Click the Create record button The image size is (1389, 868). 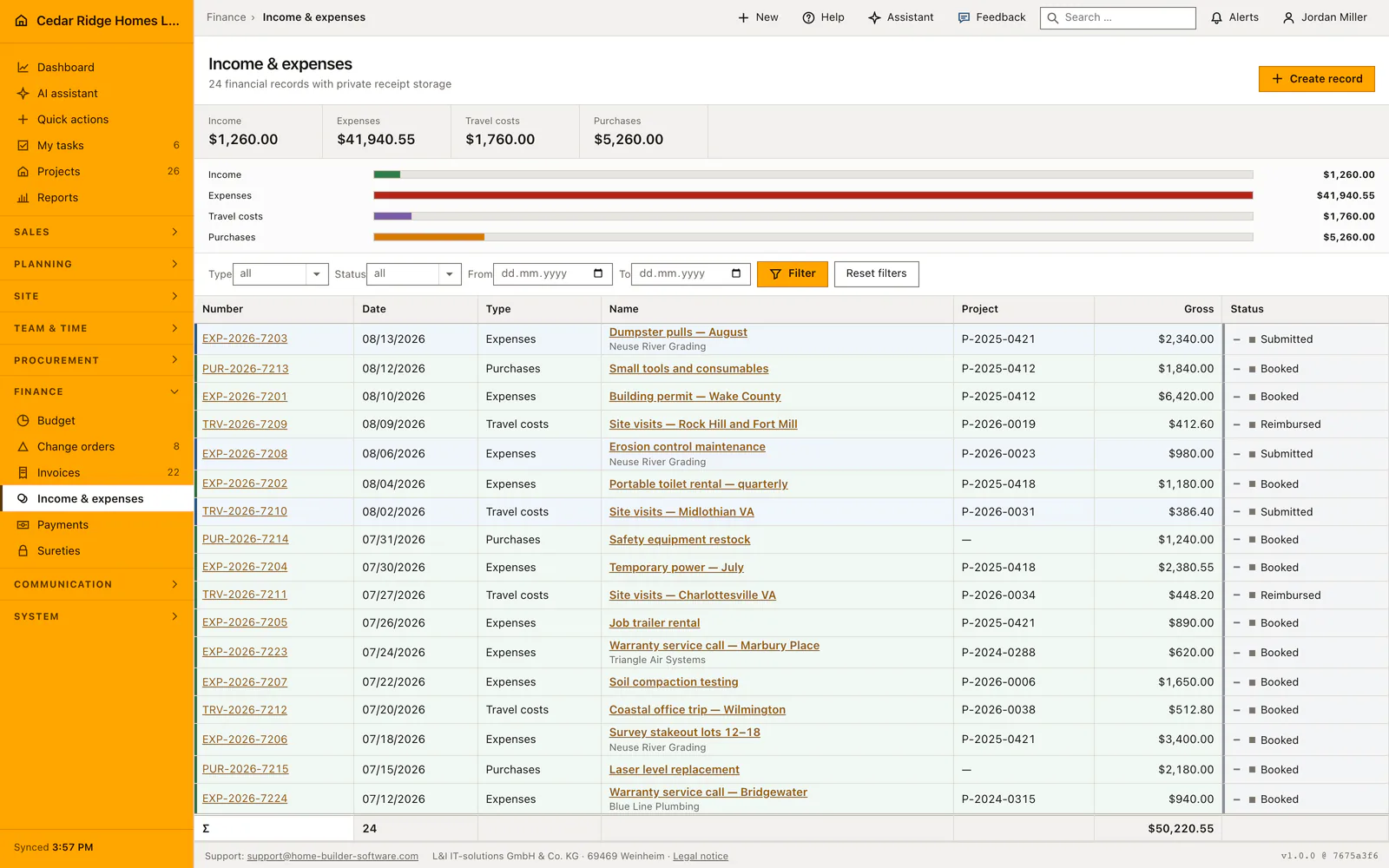click(1317, 79)
